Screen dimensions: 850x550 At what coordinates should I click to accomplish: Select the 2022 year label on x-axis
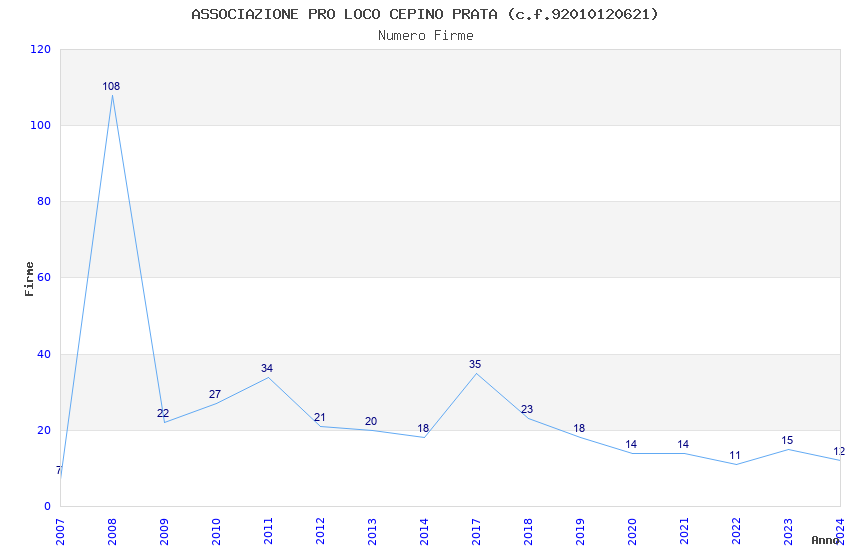(737, 532)
